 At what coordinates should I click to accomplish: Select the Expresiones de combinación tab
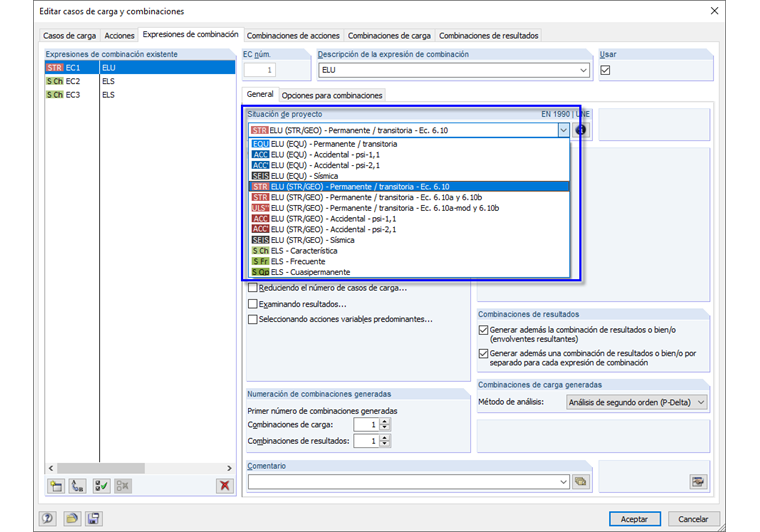[x=190, y=34]
